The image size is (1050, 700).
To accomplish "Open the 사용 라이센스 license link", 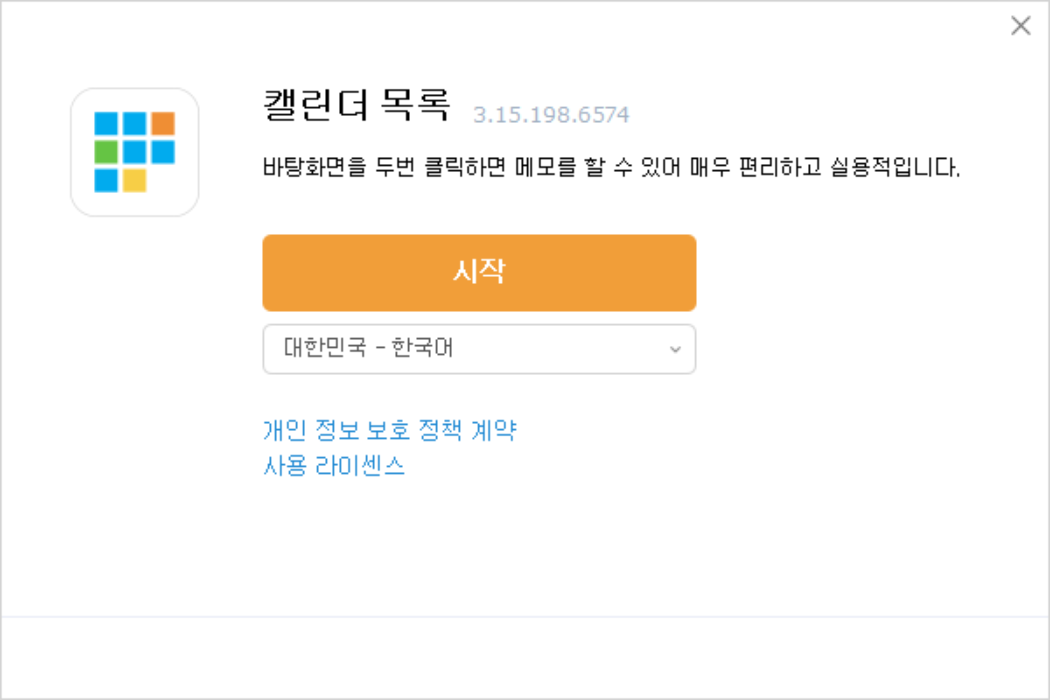I will (334, 465).
